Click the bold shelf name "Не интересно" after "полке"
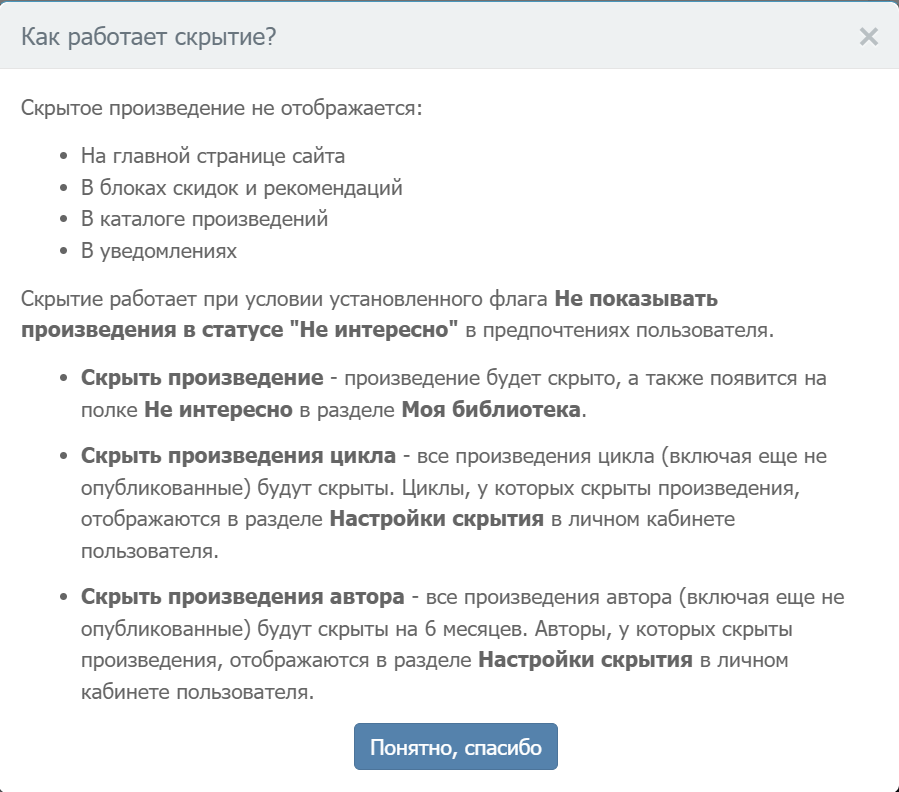Image resolution: width=899 pixels, height=792 pixels. tap(218, 409)
